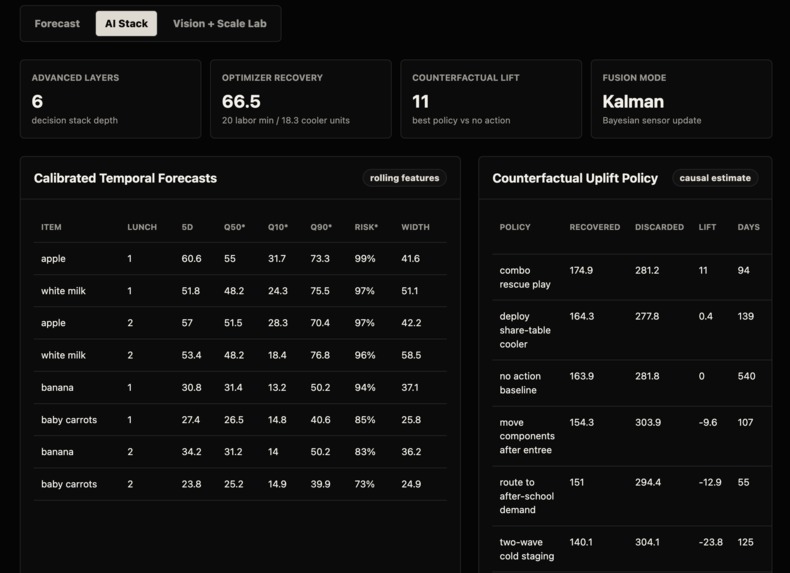The width and height of the screenshot is (790, 573).
Task: Select the white milk row with 96% risk
Action: [x=240, y=355]
